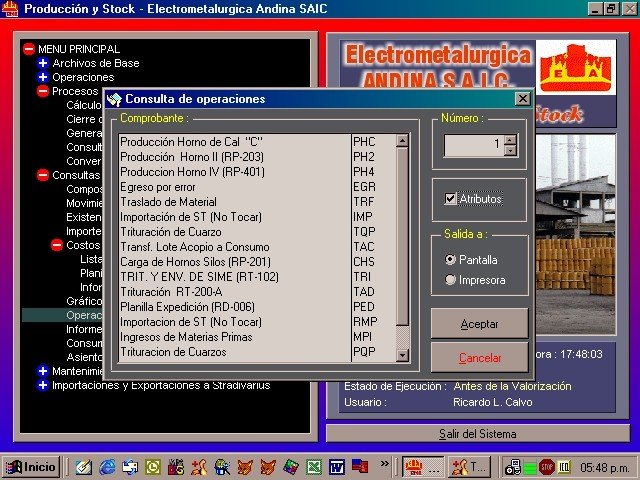Click the flags quick launch icon

pyautogui.click(x=360, y=467)
